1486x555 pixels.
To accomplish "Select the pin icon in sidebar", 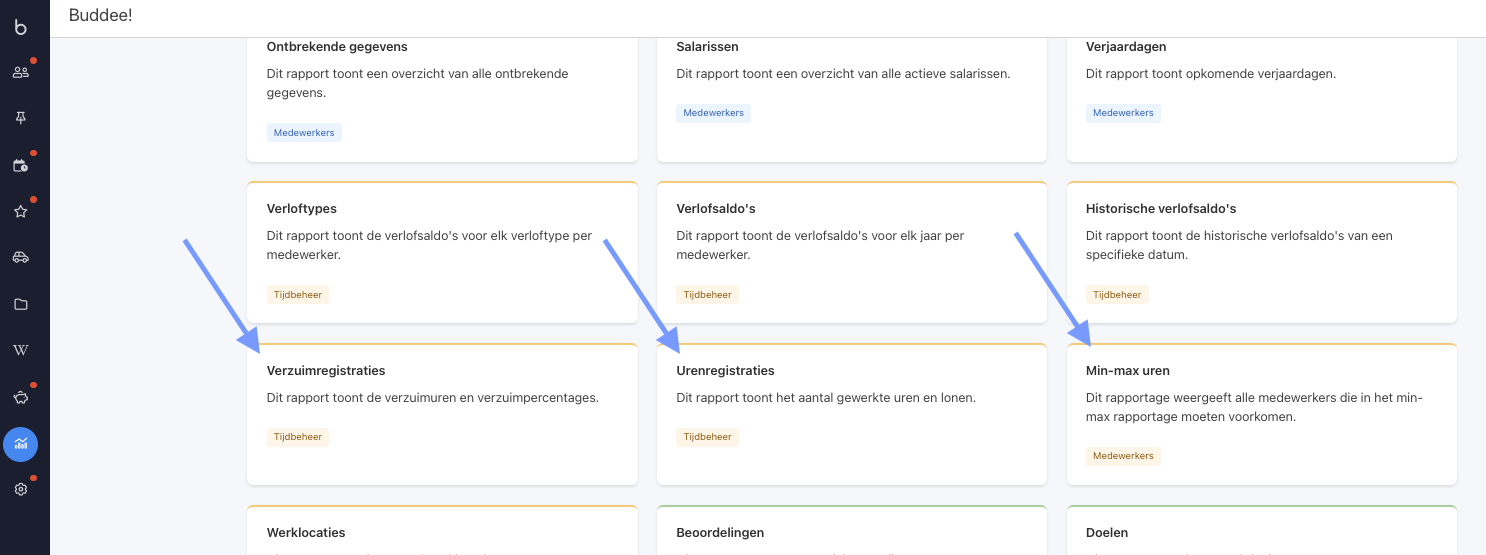I will (20, 118).
